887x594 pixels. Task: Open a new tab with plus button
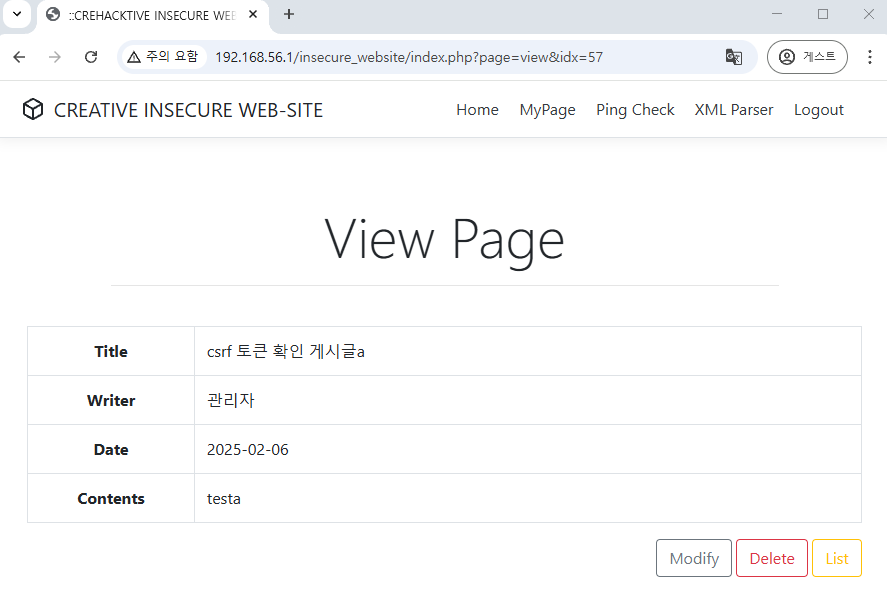(x=289, y=14)
